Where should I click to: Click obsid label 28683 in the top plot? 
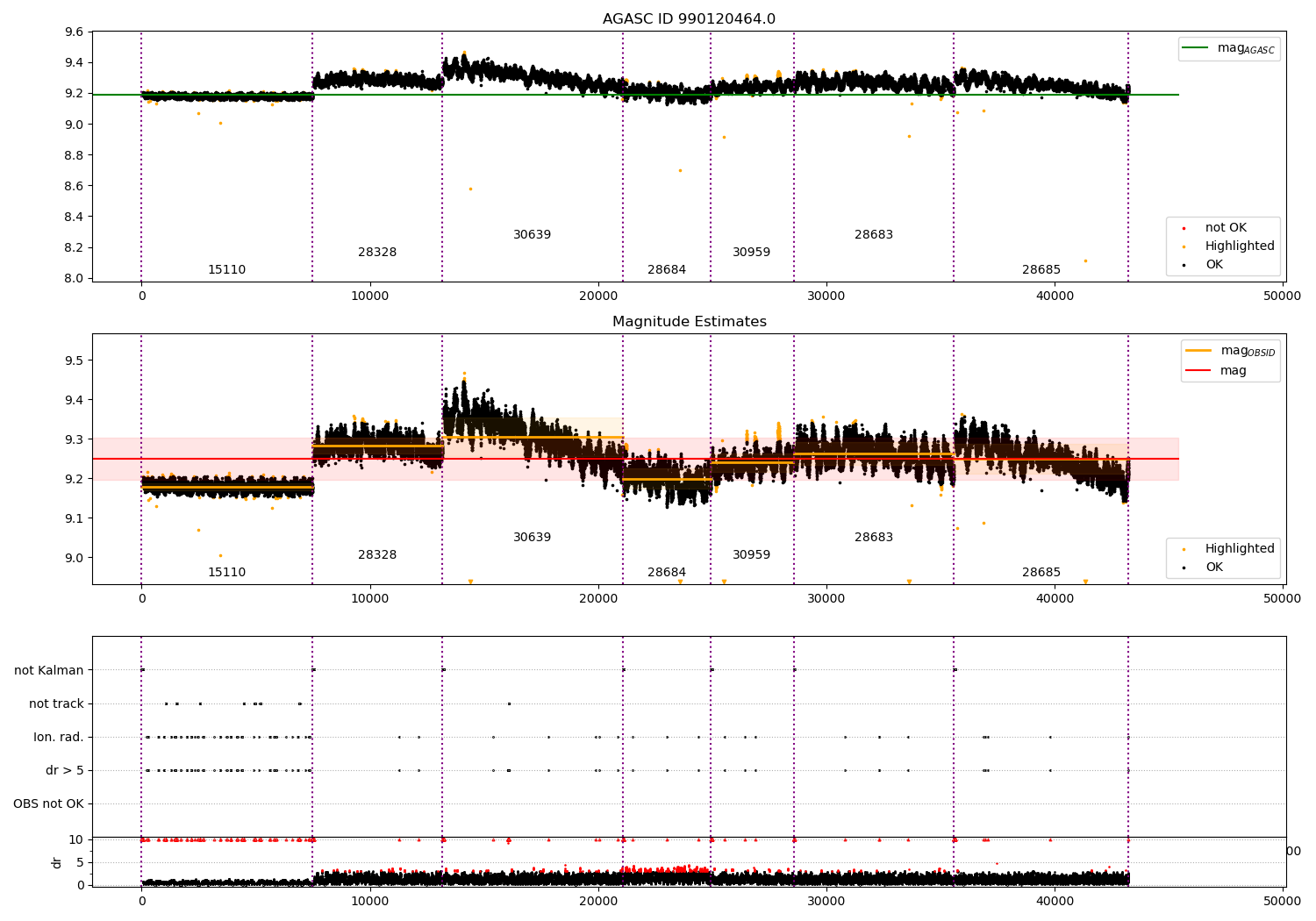coord(874,235)
